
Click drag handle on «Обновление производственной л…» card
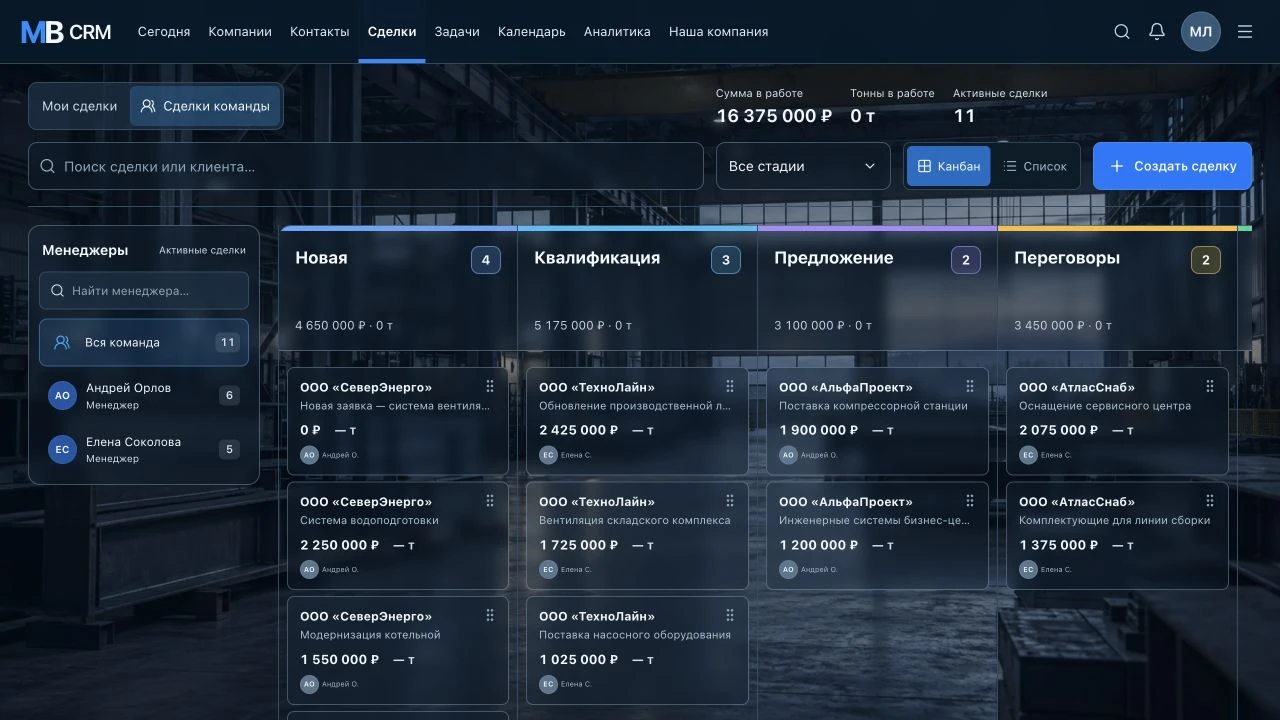730,386
